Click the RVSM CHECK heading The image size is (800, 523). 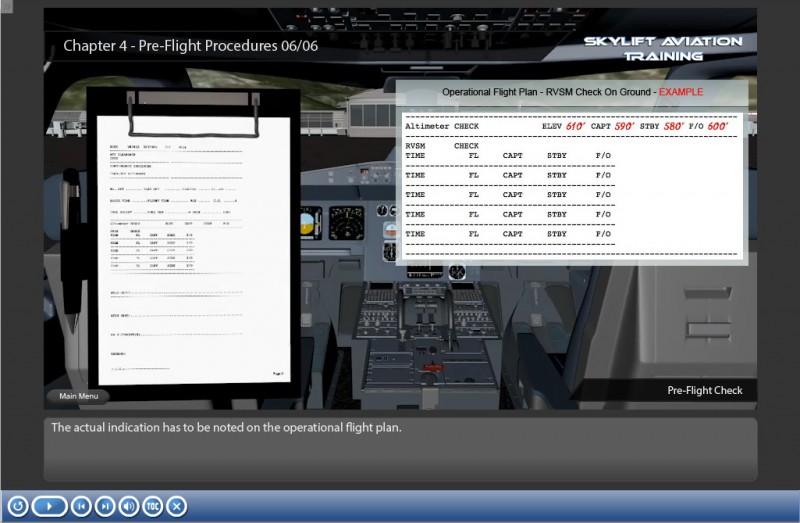pos(442,146)
